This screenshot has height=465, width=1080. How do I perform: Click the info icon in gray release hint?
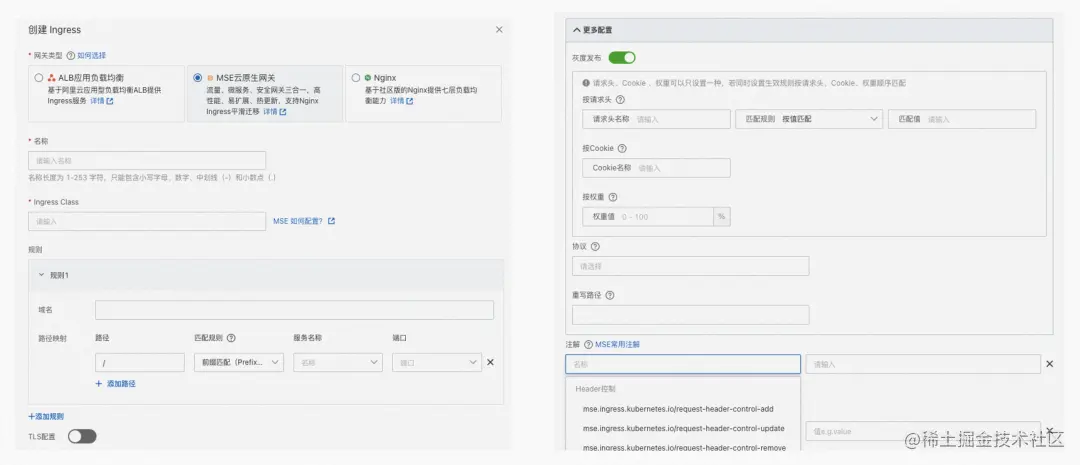(x=586, y=83)
